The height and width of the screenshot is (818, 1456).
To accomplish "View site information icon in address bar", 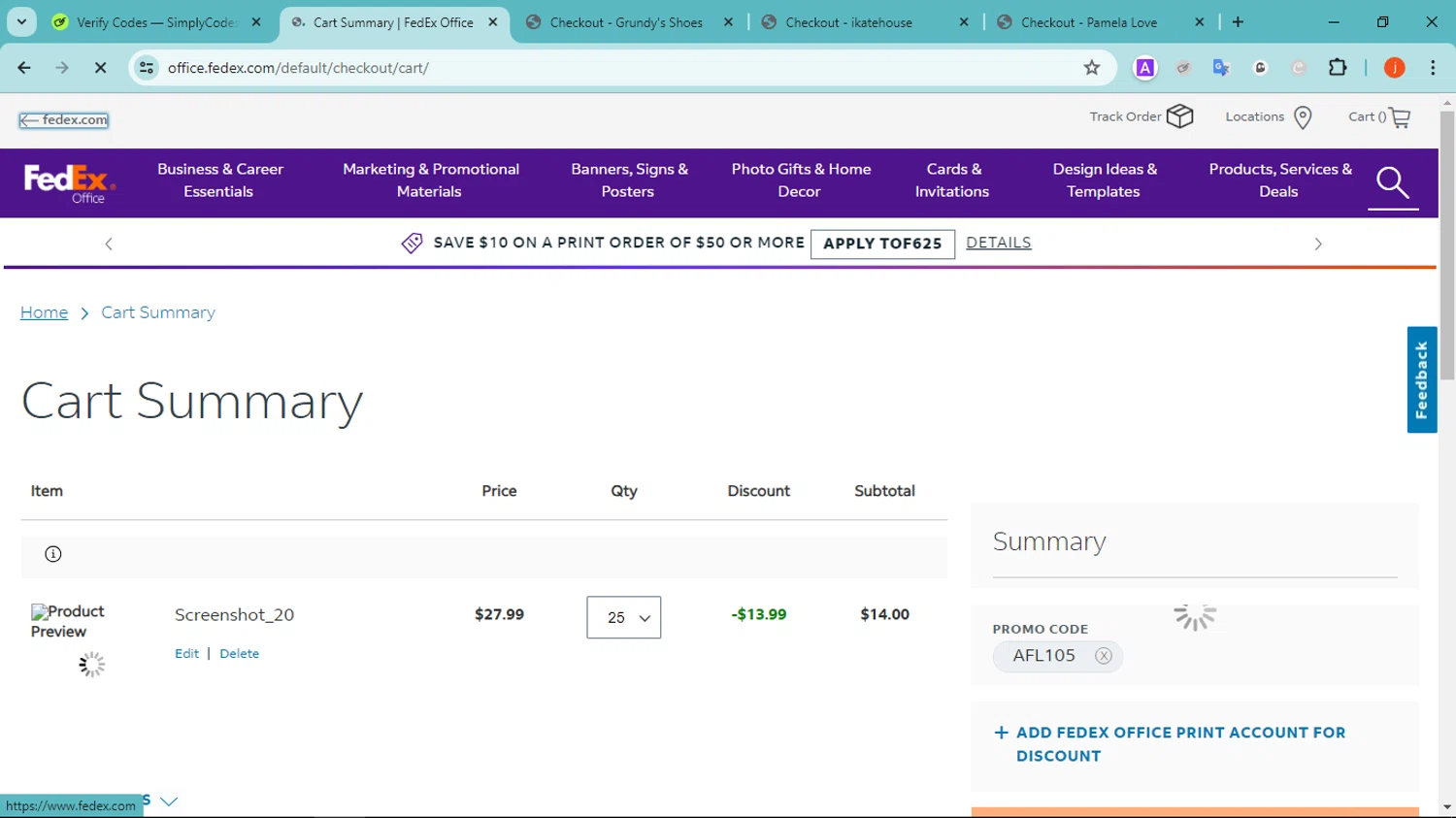I will pyautogui.click(x=147, y=68).
